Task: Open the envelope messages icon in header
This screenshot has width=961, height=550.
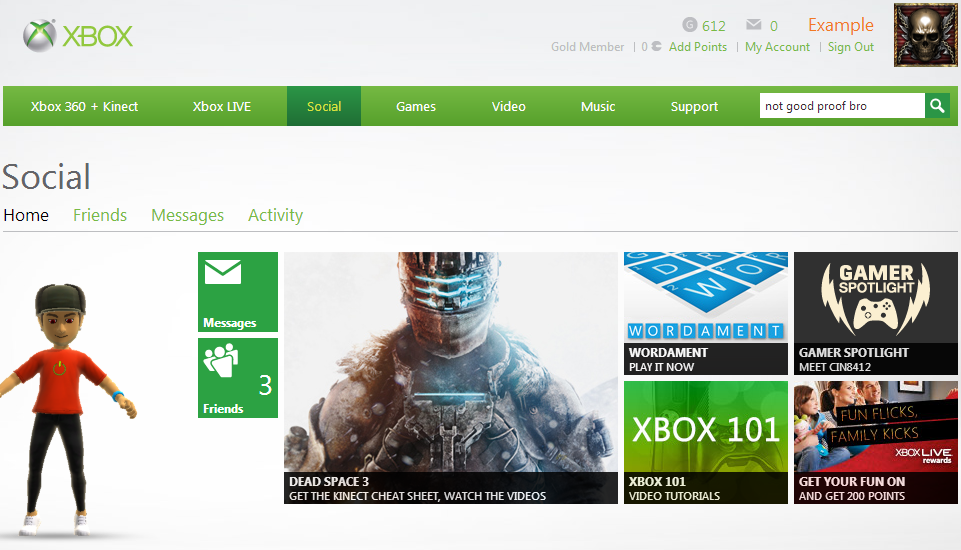Action: coord(753,25)
